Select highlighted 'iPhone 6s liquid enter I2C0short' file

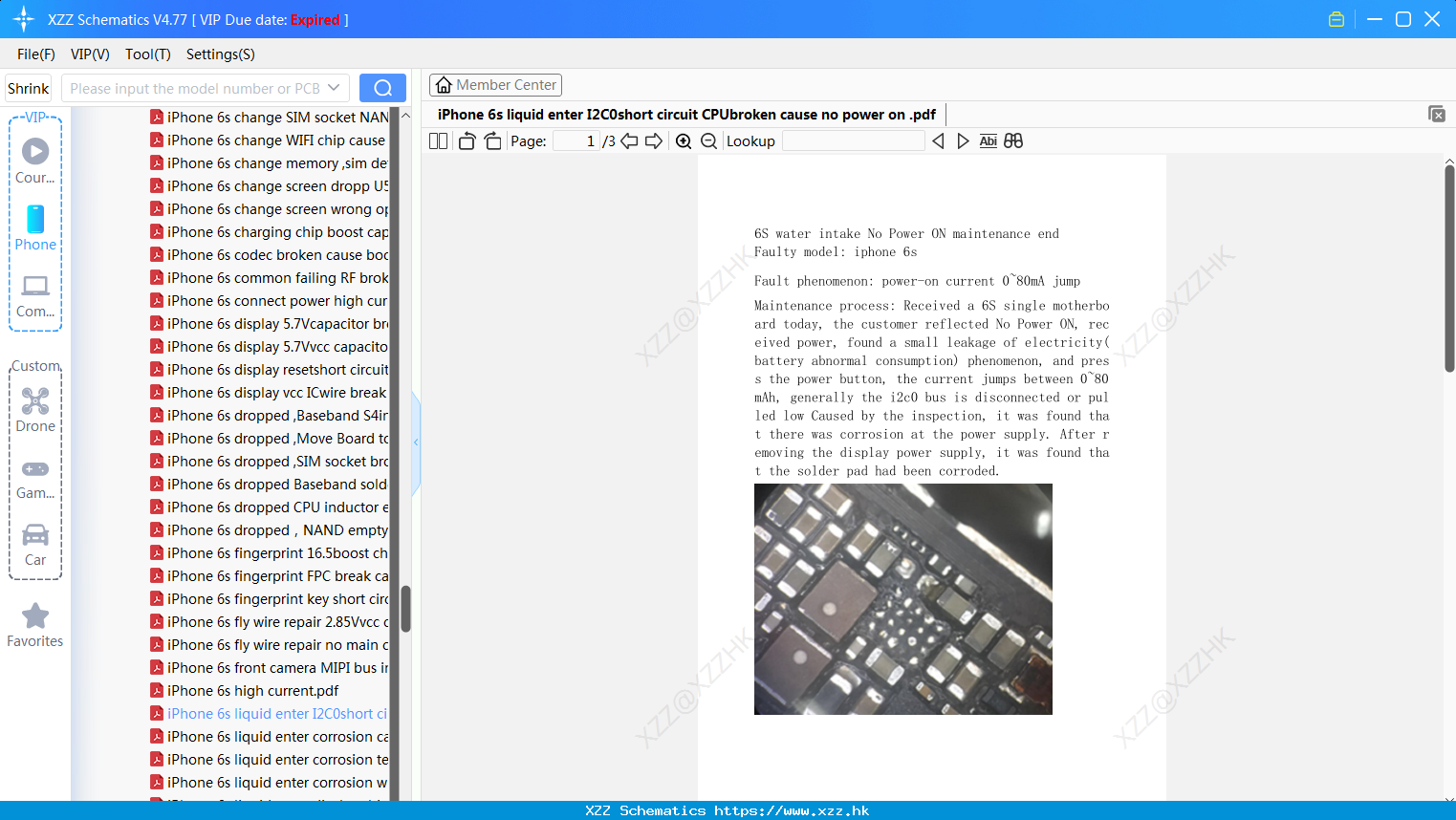(x=270, y=714)
